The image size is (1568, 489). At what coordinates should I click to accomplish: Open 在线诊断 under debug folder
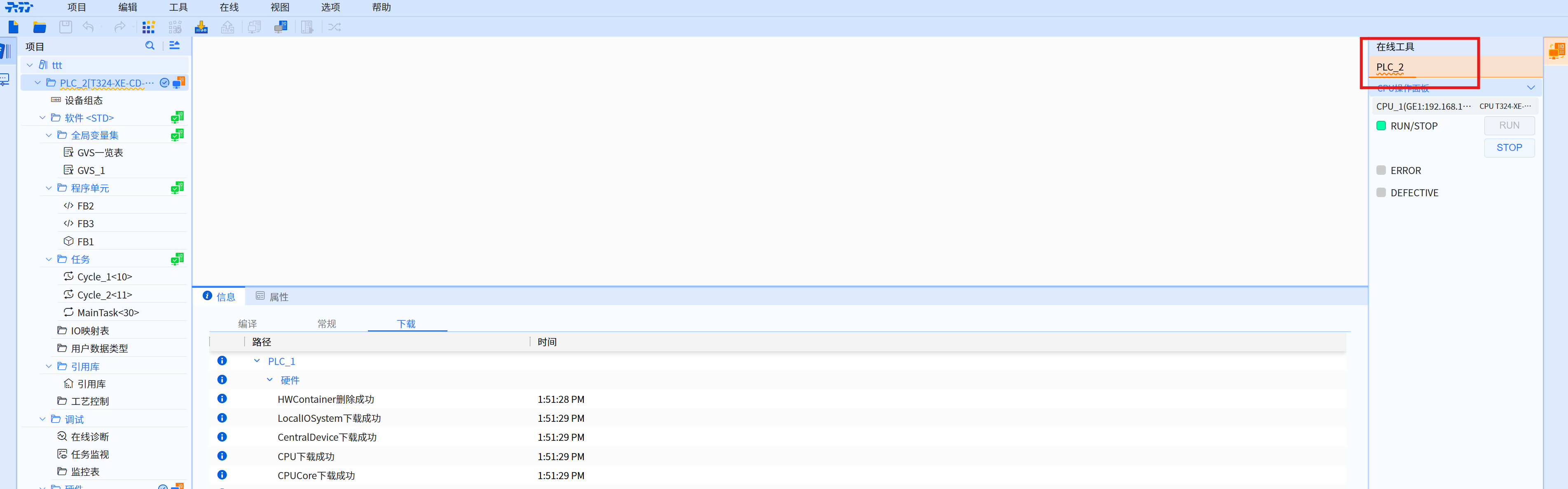89,437
